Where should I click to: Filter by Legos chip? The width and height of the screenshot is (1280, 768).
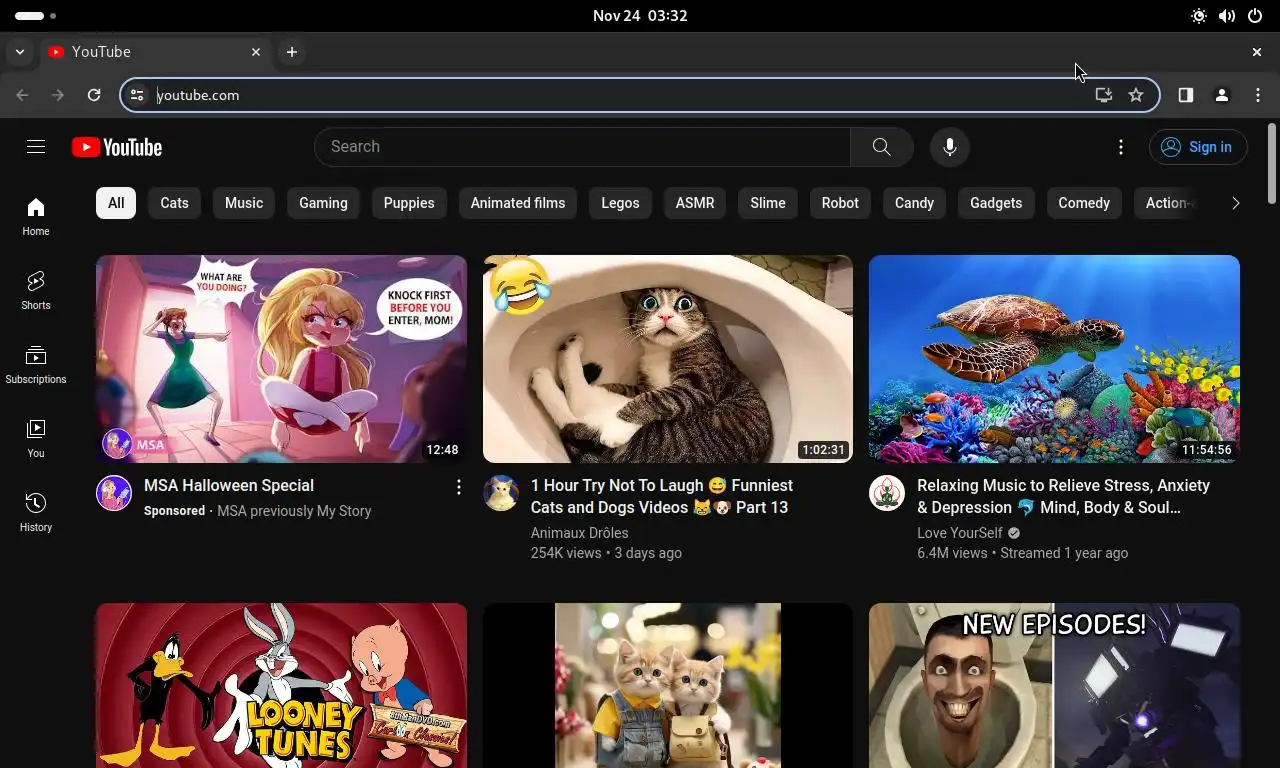point(620,203)
